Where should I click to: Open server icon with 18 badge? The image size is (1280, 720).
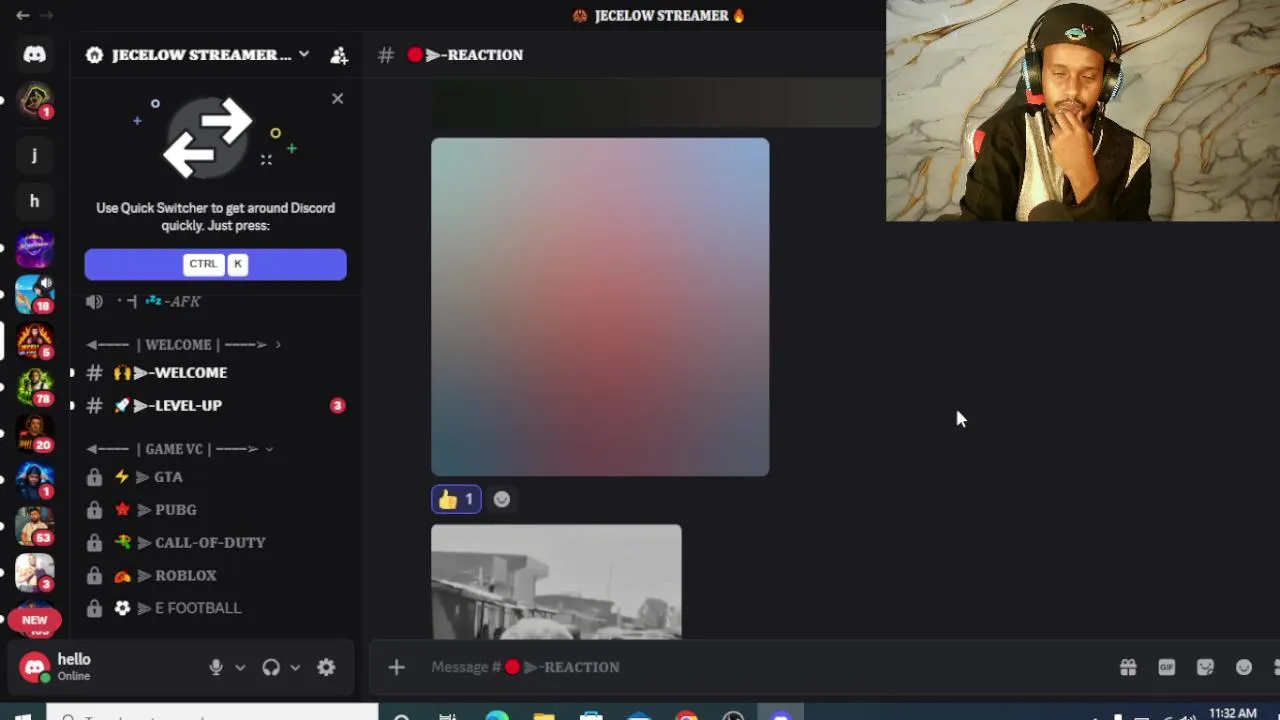[x=35, y=294]
